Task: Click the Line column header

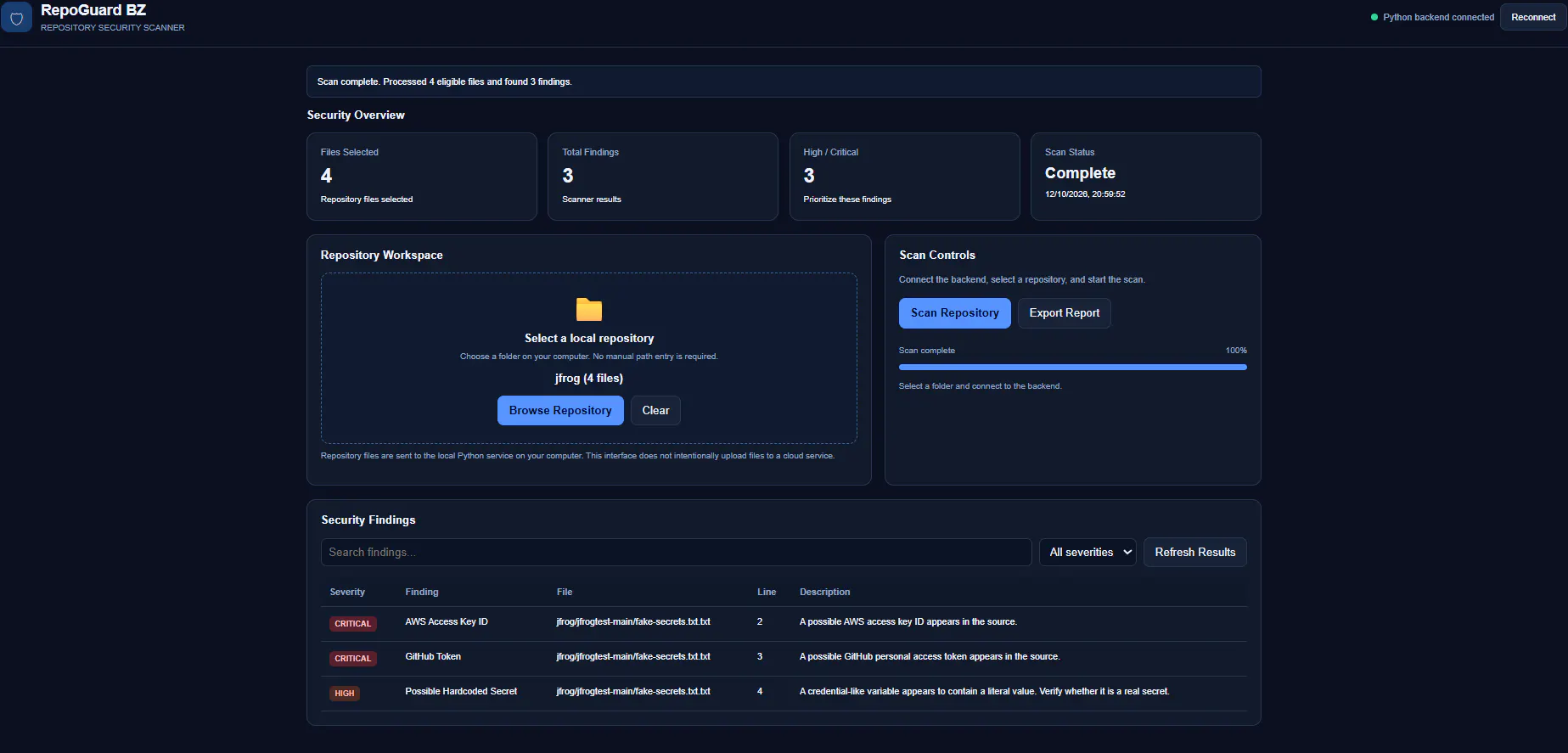Action: 767,592
